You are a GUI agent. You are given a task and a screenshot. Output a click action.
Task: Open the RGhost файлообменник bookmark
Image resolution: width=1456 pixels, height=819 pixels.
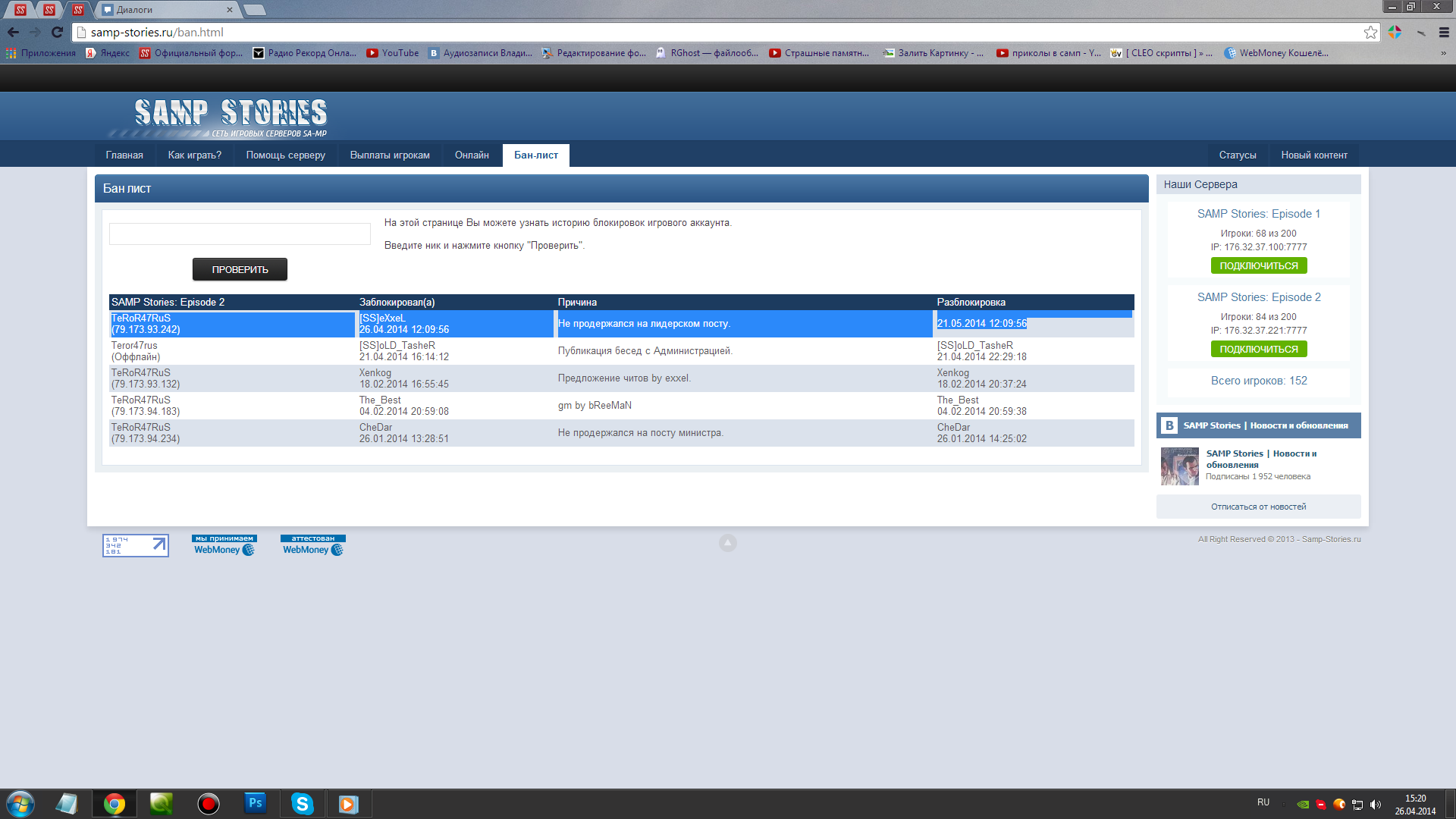click(x=707, y=53)
